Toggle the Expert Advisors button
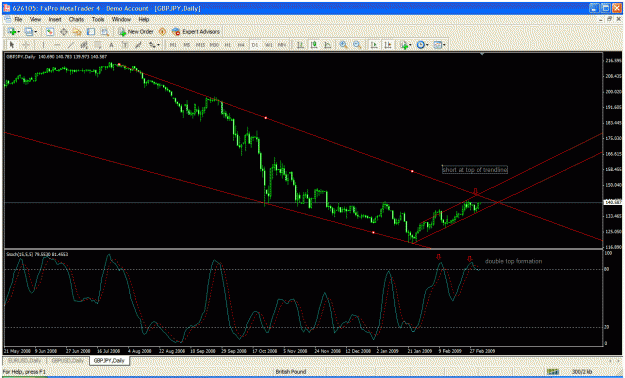Viewport: 625px width, 378px height. point(196,32)
